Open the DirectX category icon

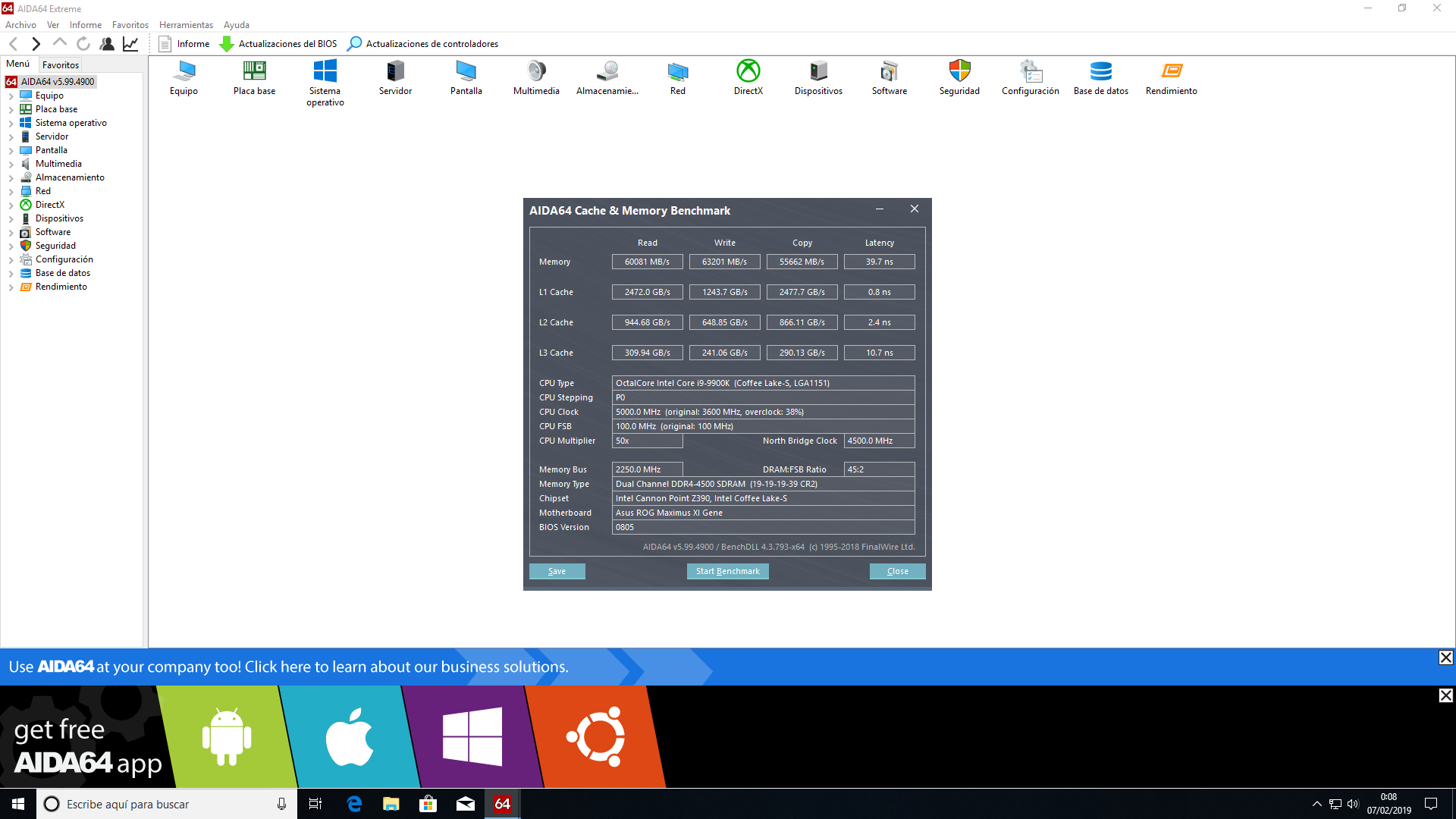pyautogui.click(x=748, y=72)
